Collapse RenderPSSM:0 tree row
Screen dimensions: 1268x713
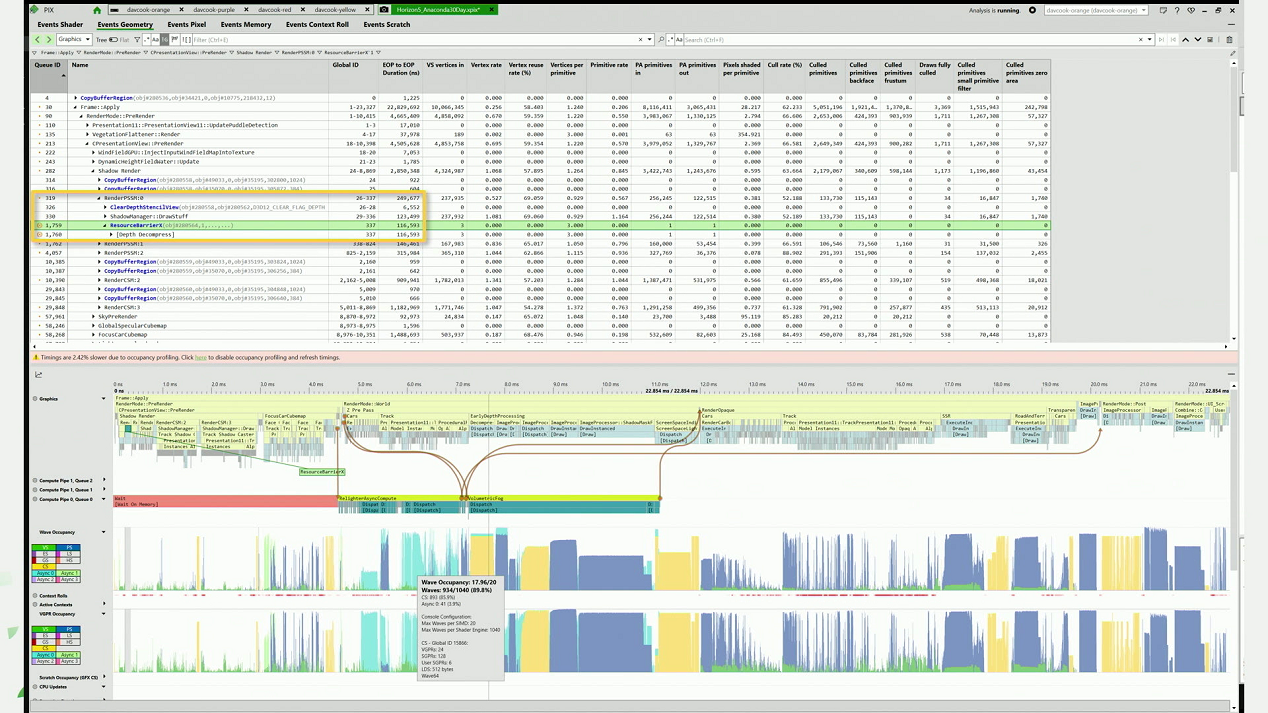pyautogui.click(x=99, y=198)
